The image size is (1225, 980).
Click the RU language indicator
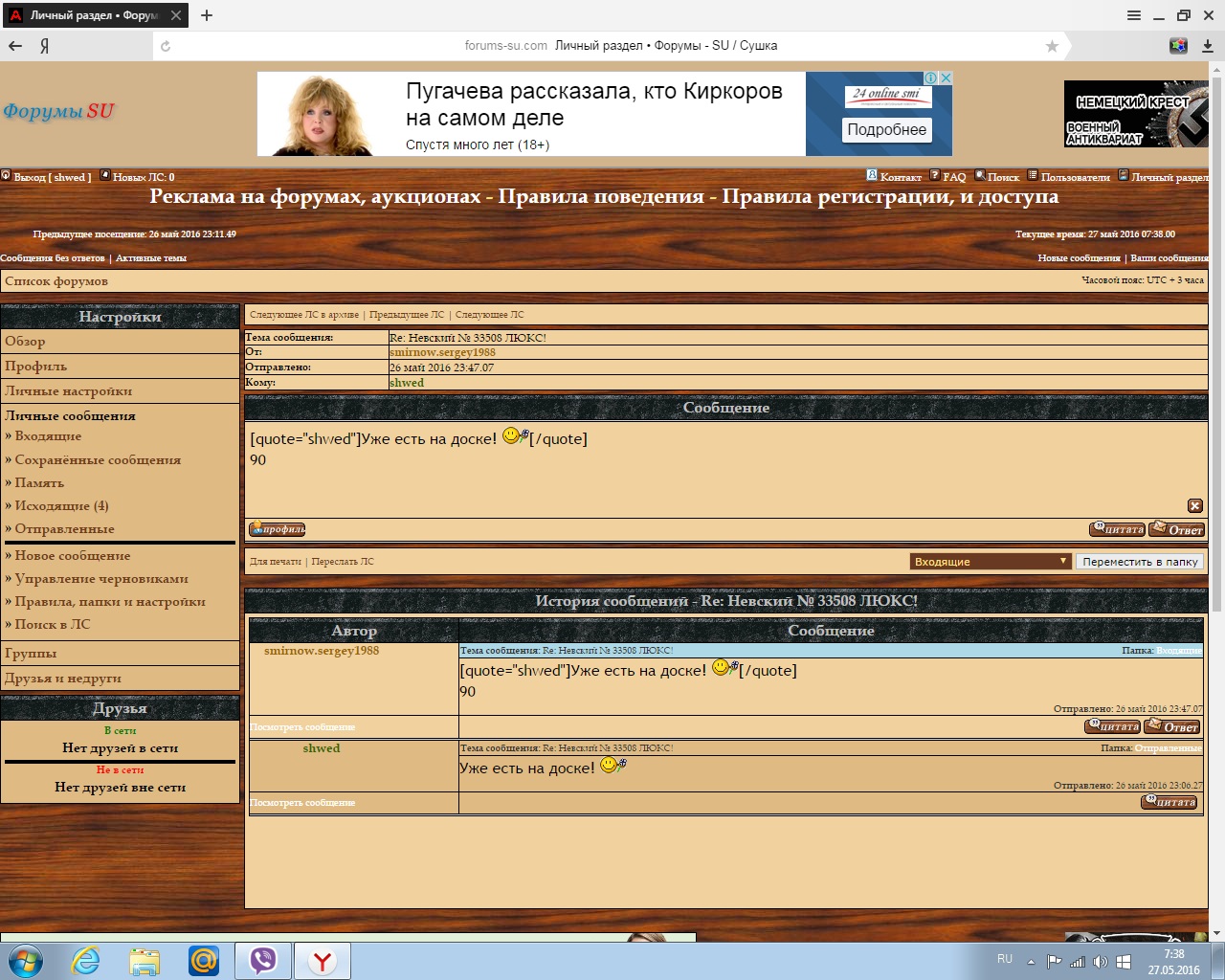1005,959
